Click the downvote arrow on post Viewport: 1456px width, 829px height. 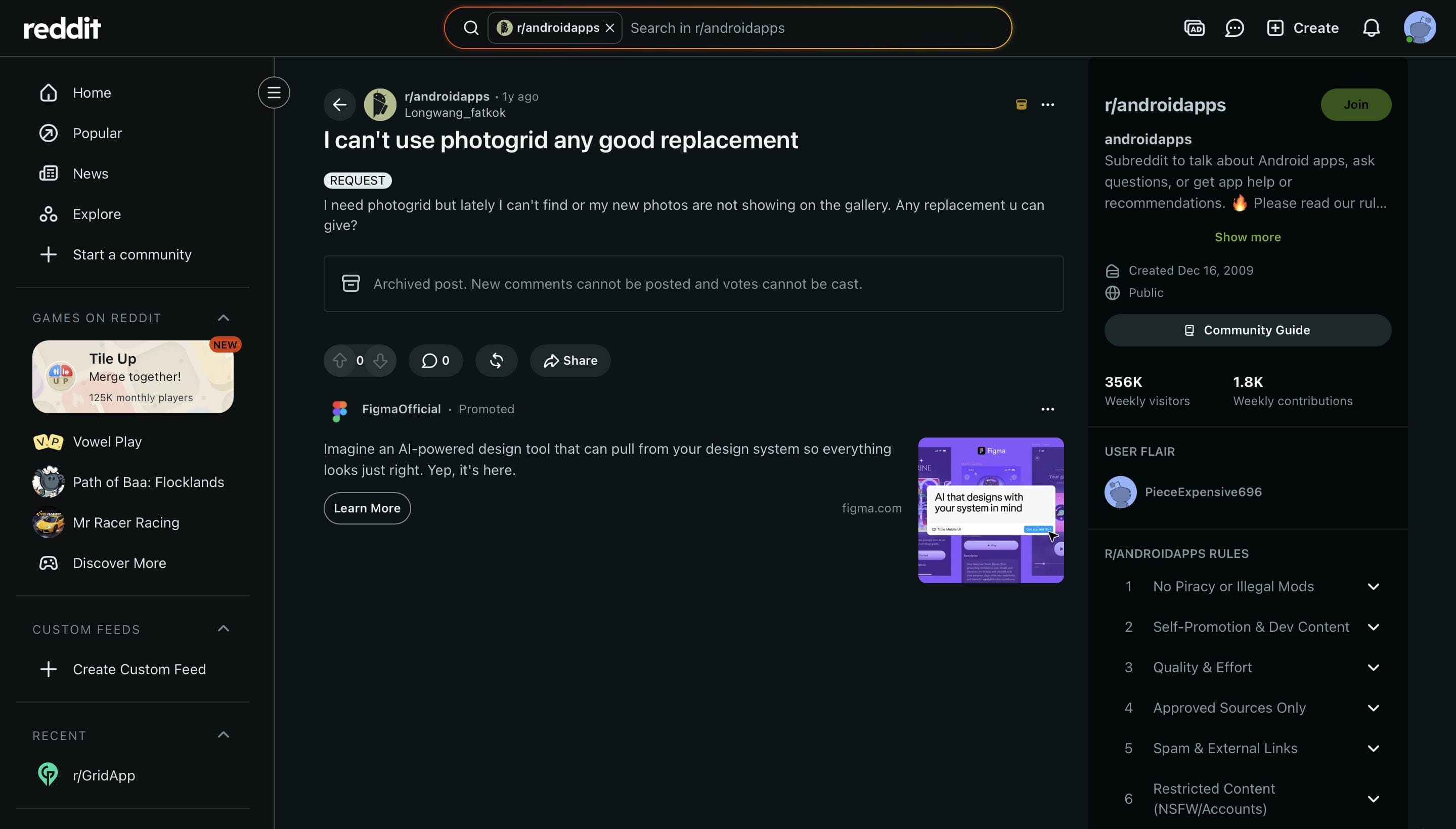(x=380, y=361)
